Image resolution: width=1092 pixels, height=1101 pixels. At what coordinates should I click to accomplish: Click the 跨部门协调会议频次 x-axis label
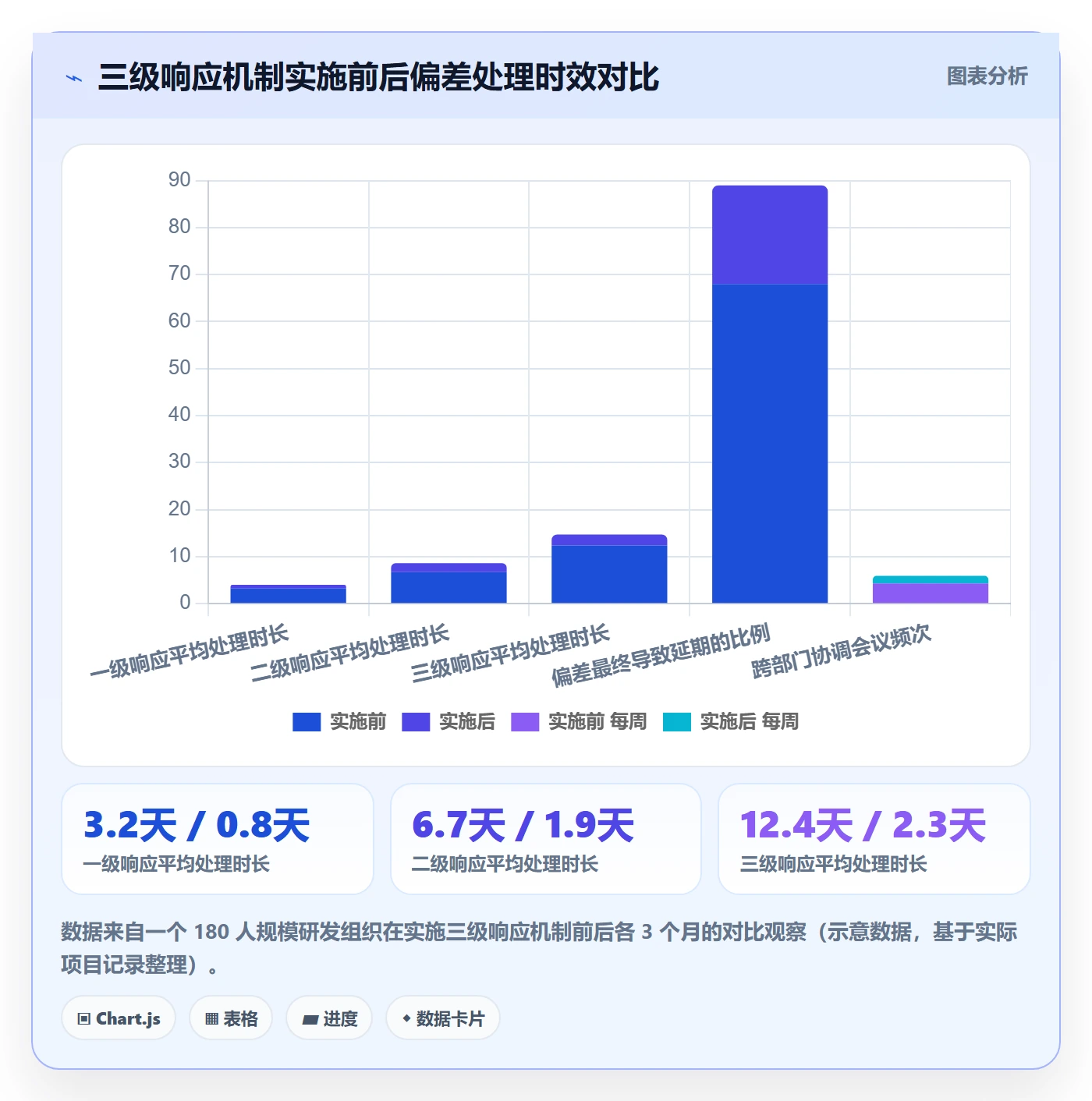coord(842,651)
